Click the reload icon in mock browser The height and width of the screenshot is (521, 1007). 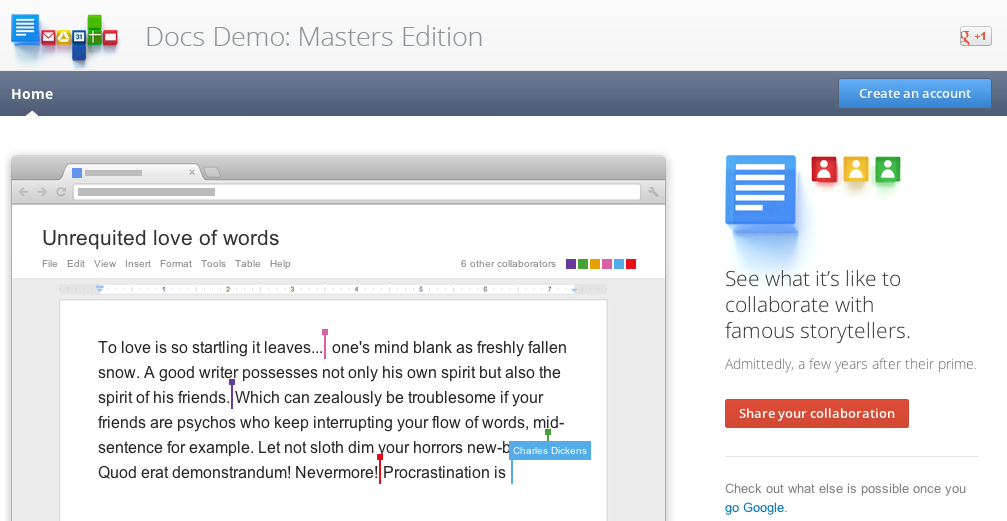61,192
